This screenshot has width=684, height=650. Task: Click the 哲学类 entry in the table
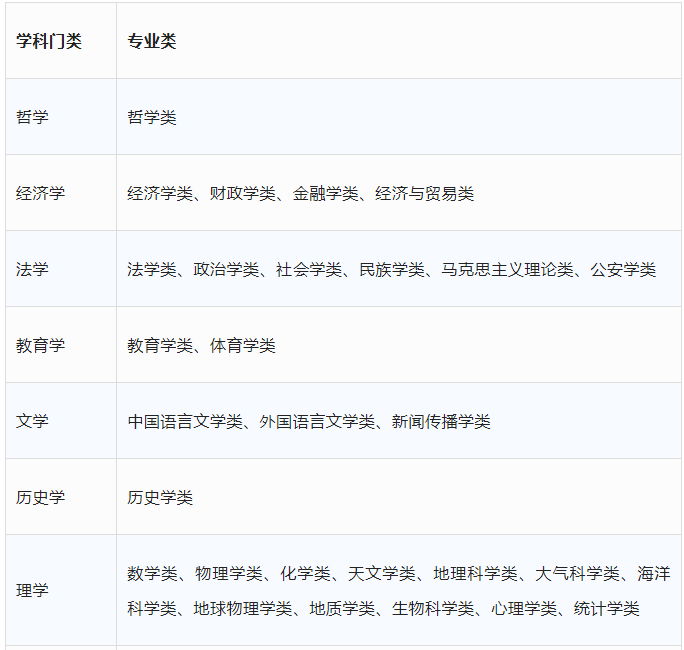pos(151,117)
